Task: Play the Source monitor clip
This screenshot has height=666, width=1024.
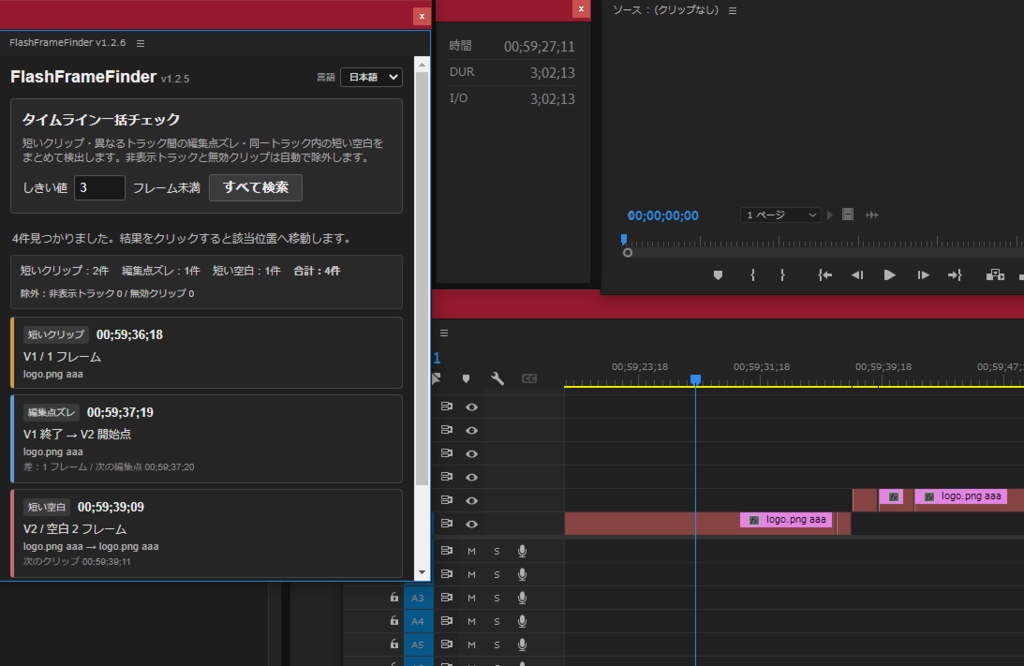Action: coord(889,276)
